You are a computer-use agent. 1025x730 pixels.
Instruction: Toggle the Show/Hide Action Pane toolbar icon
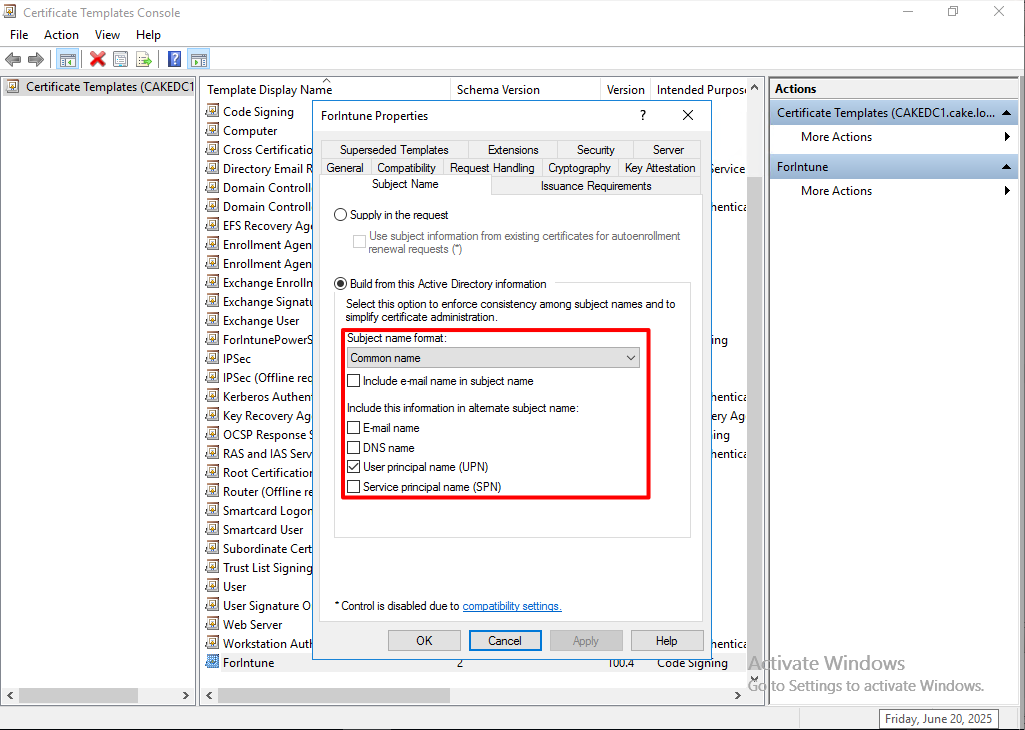pos(199,59)
